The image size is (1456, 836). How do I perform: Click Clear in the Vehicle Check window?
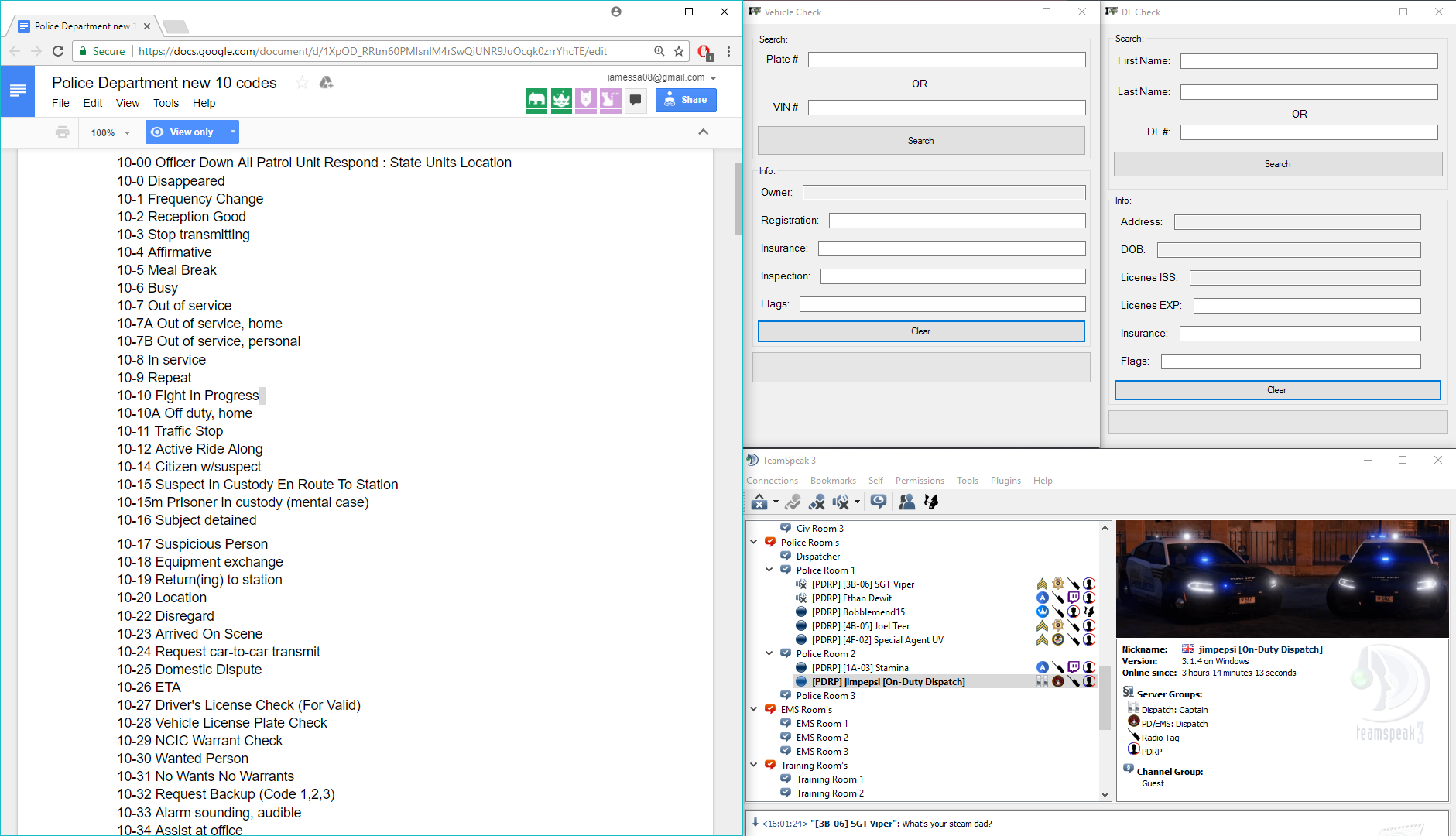coord(921,331)
